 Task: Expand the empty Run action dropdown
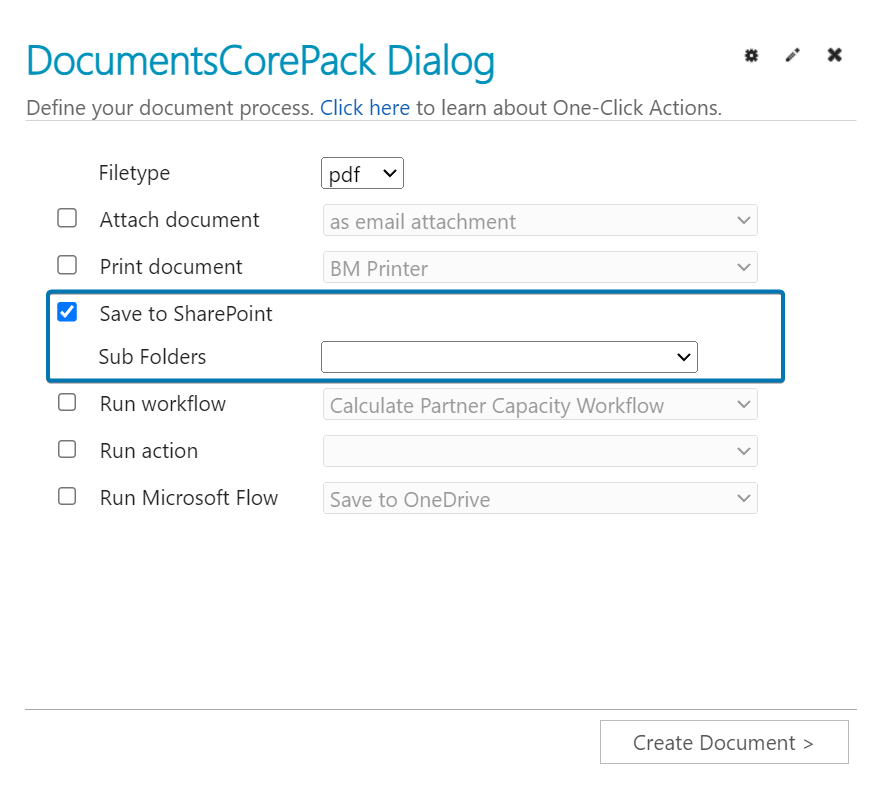point(540,451)
